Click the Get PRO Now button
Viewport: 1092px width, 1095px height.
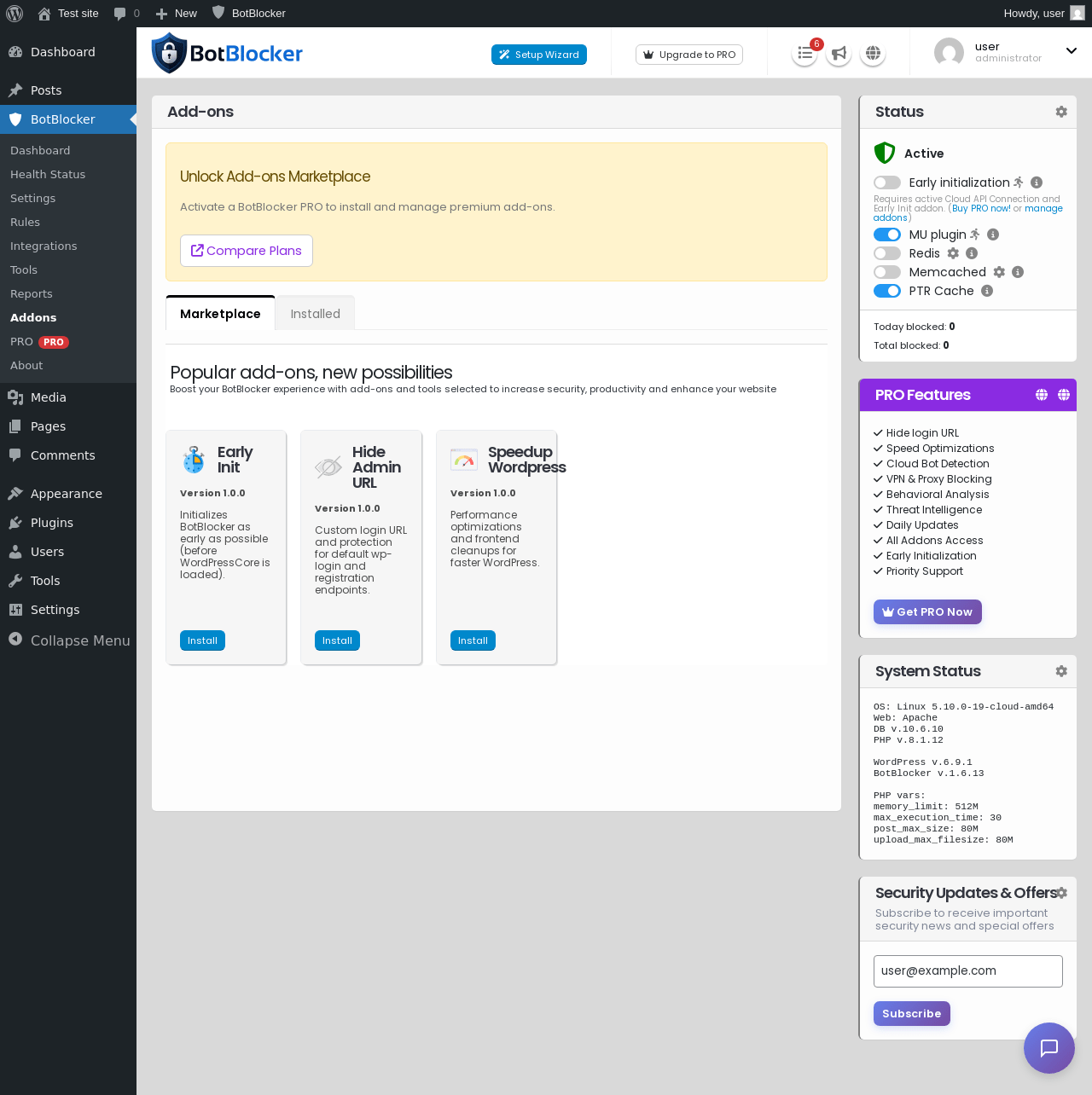[927, 611]
